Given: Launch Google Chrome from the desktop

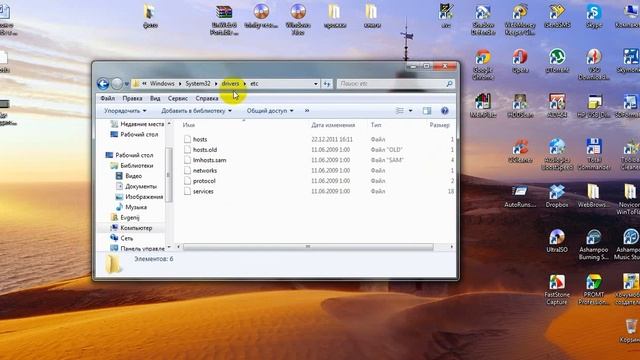Looking at the screenshot, I should click(x=483, y=65).
